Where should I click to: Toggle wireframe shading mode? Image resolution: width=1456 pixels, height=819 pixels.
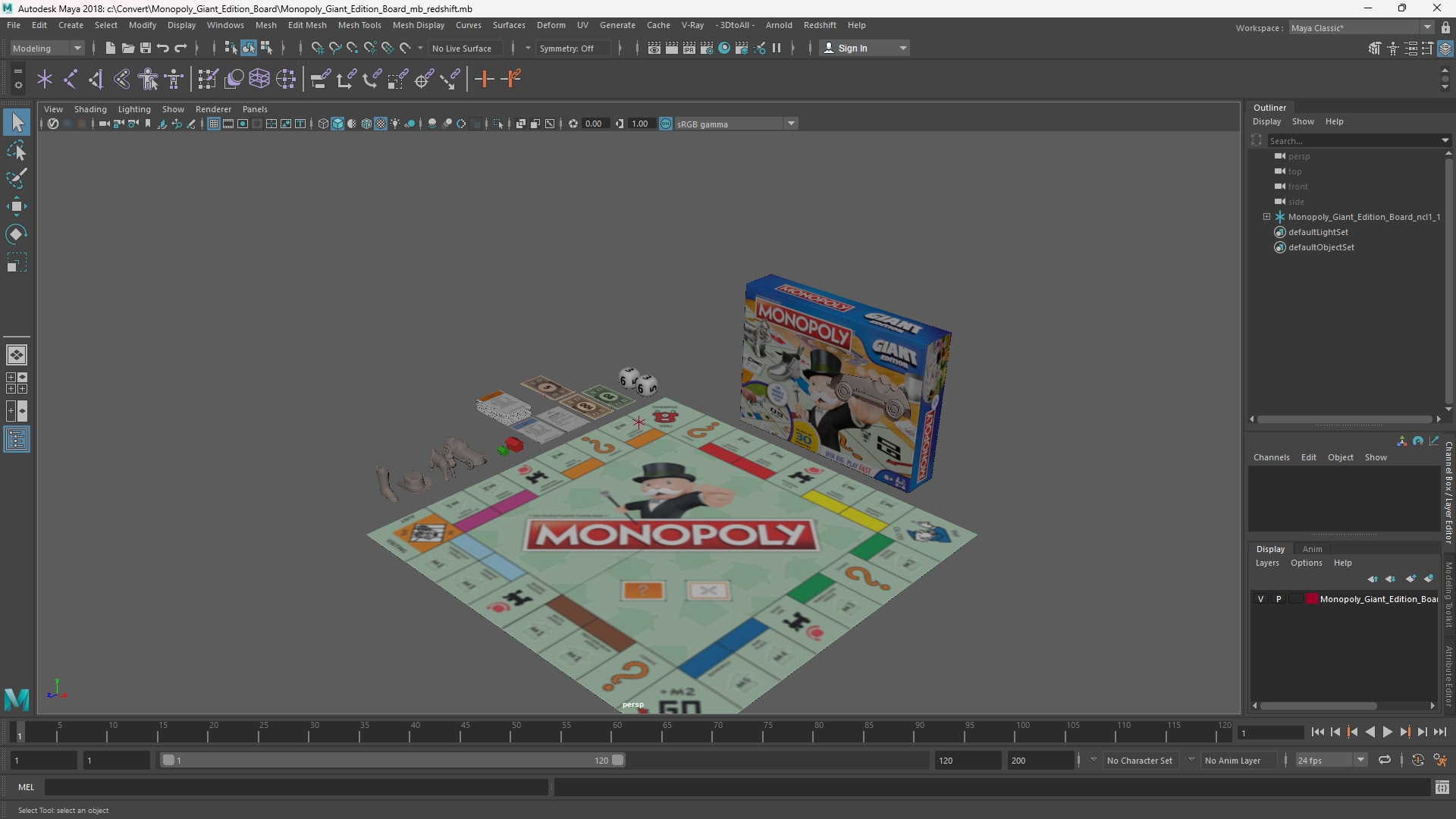(x=323, y=124)
